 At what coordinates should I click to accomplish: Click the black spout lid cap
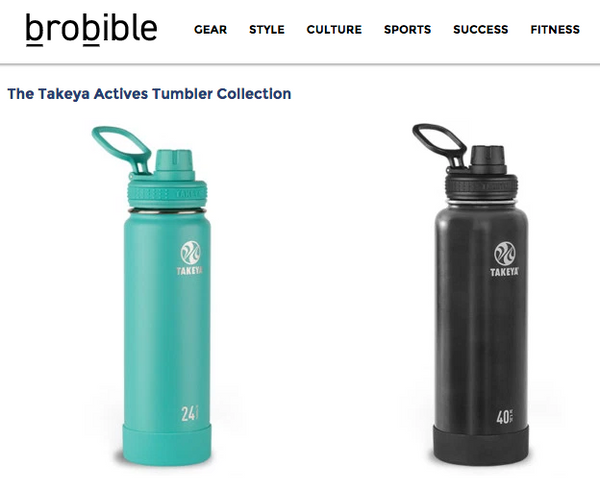pos(488,160)
